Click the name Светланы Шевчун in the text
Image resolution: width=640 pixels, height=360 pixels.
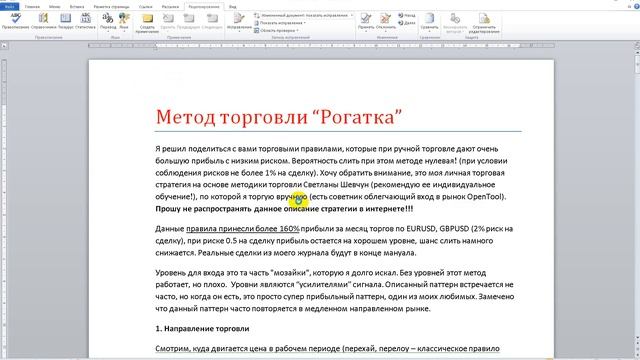click(336, 185)
